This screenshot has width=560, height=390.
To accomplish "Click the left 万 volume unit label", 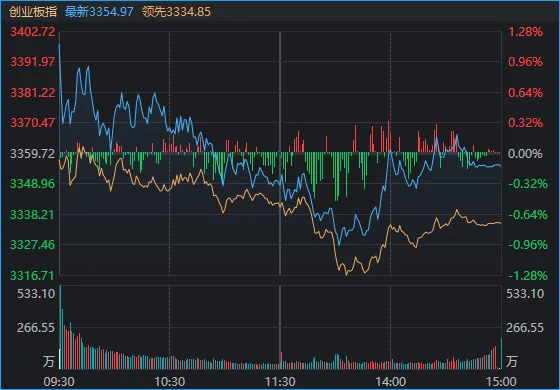I will (x=49, y=361).
